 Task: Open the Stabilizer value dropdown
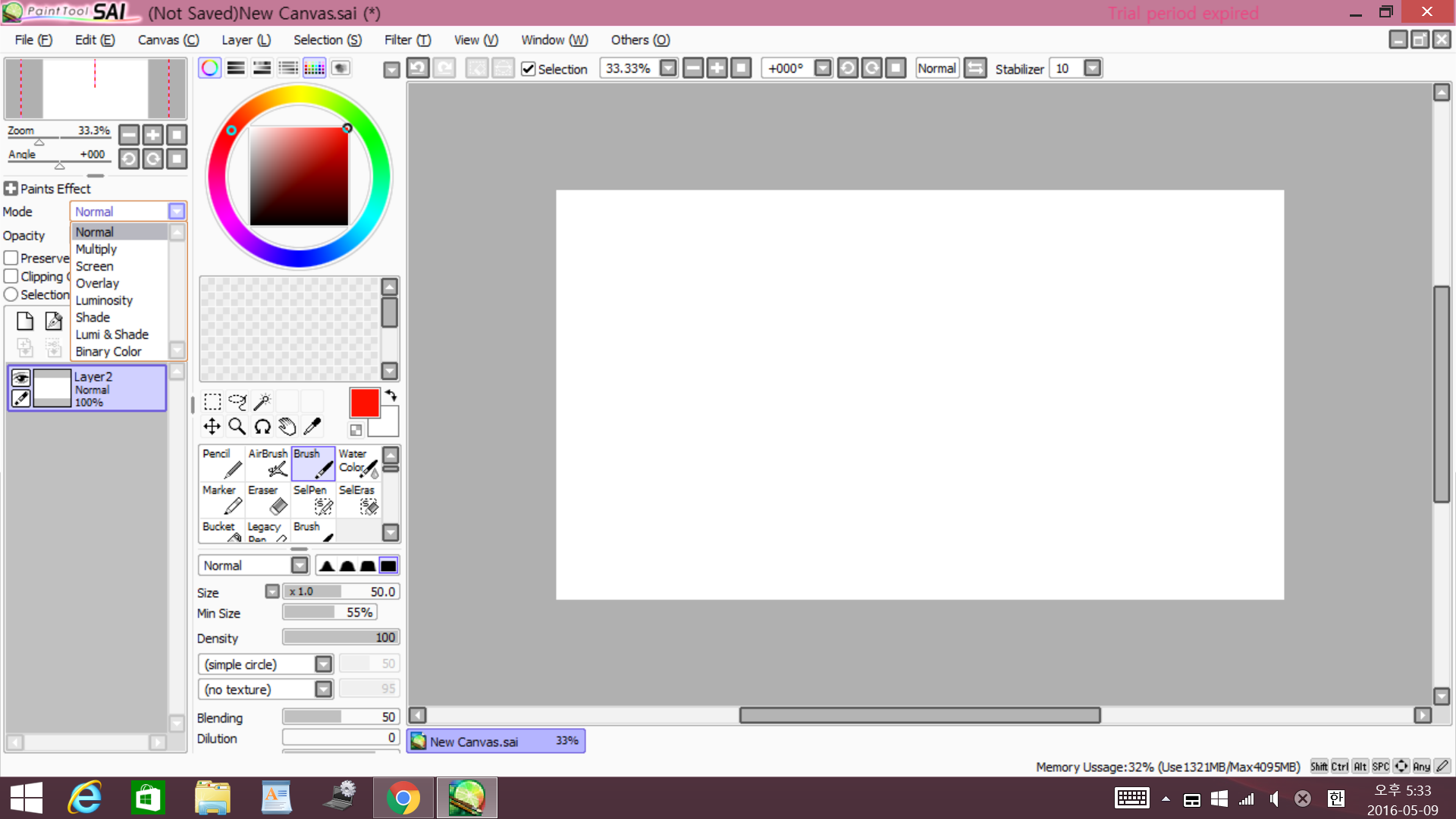[1092, 67]
